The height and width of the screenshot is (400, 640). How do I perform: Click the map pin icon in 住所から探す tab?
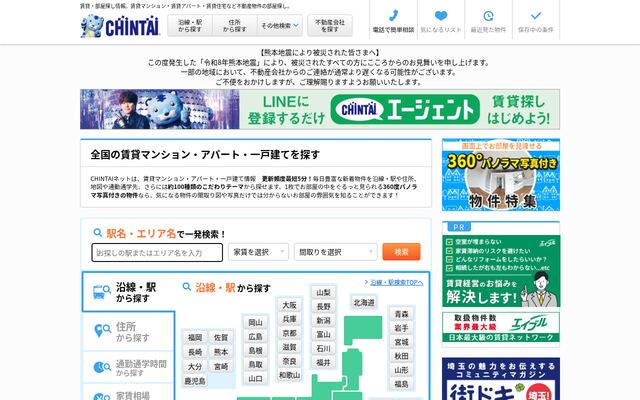[102, 330]
